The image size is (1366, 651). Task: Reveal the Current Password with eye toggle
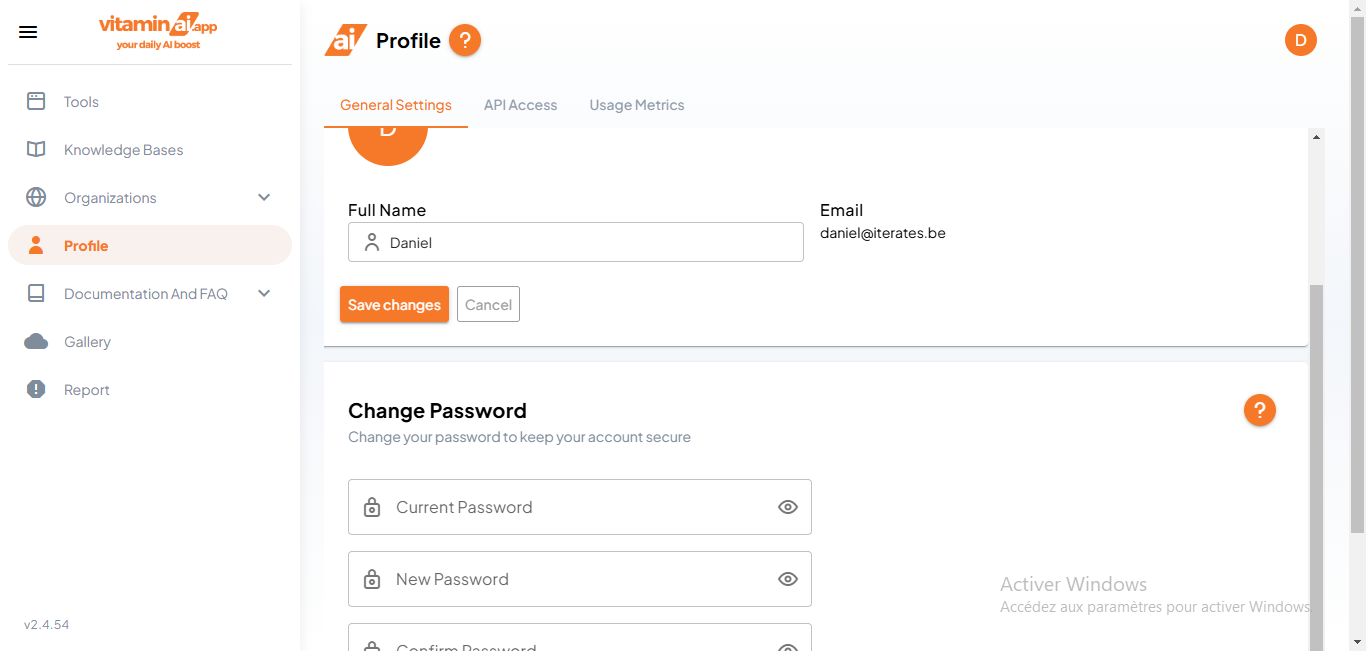click(787, 507)
